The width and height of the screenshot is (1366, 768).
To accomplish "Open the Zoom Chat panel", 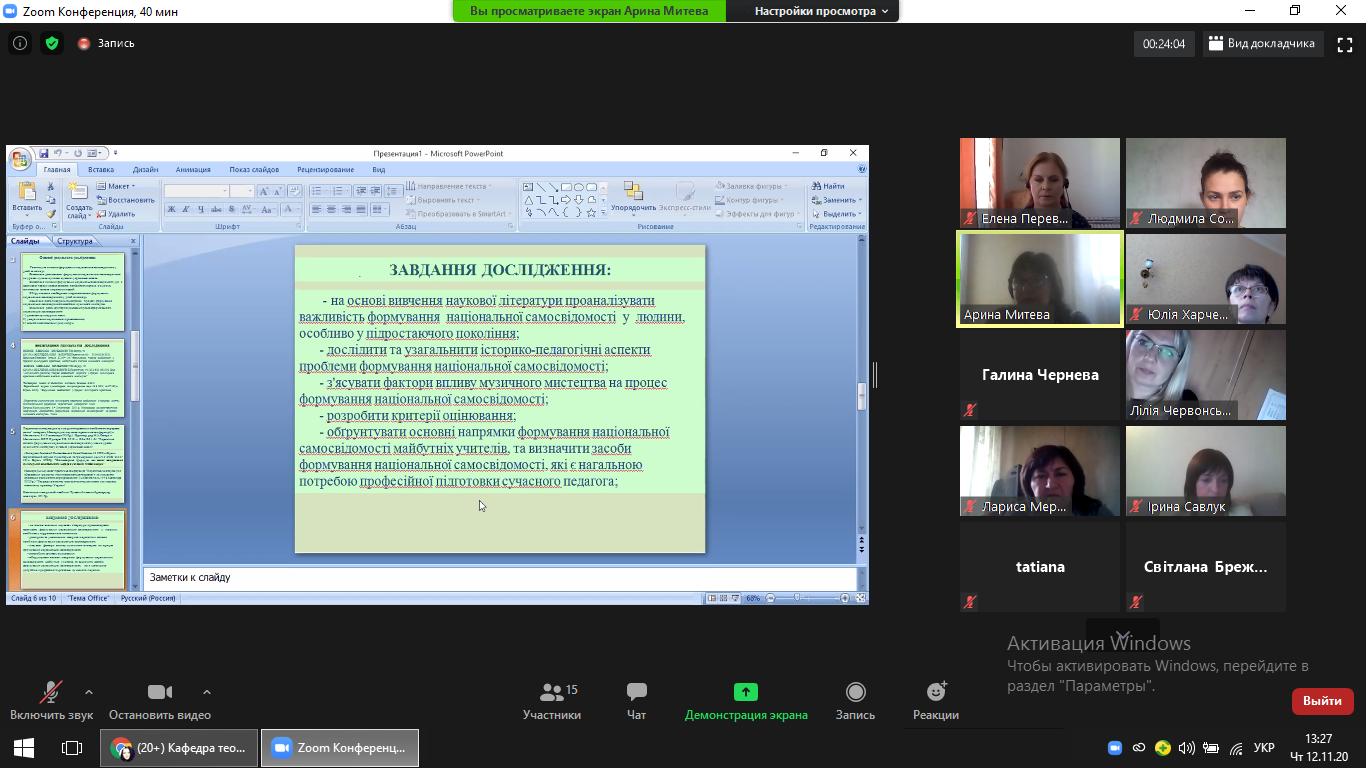I will coord(636,701).
